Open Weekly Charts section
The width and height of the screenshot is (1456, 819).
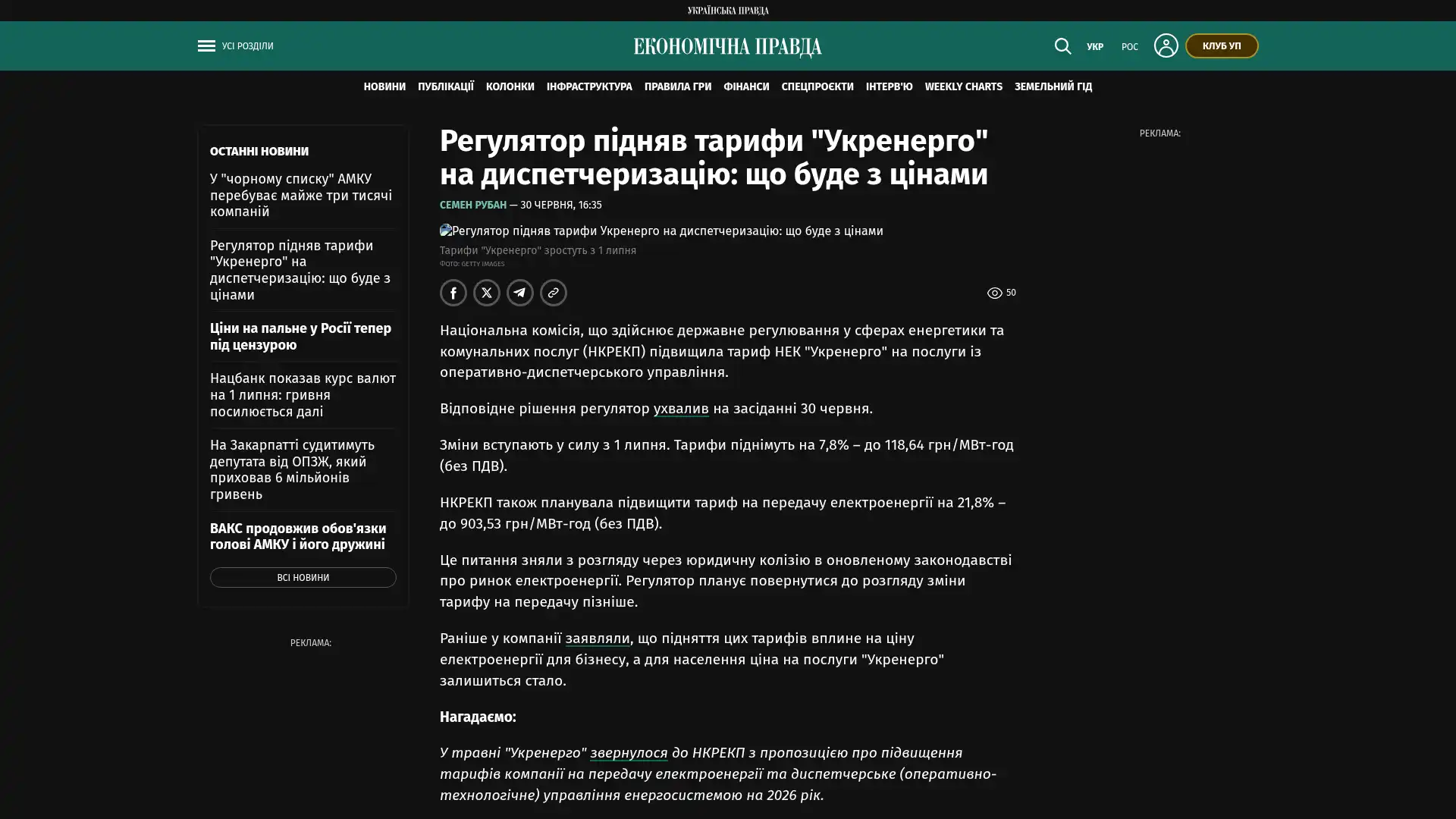964,86
